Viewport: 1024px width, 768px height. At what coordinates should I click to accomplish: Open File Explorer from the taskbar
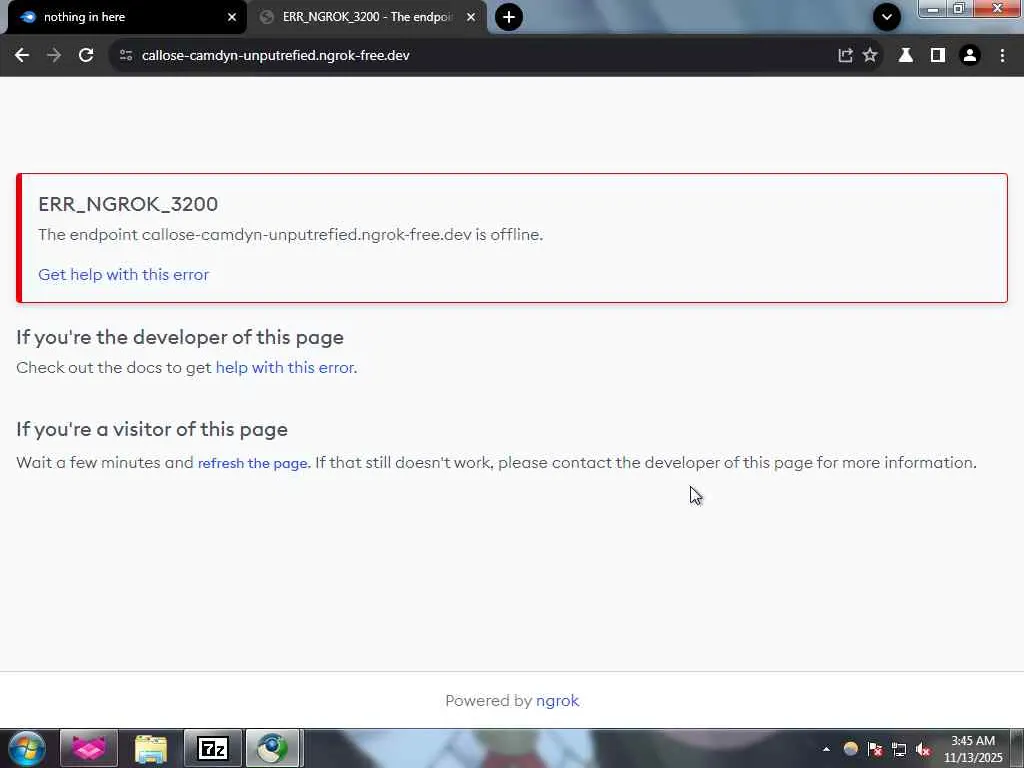coord(151,748)
